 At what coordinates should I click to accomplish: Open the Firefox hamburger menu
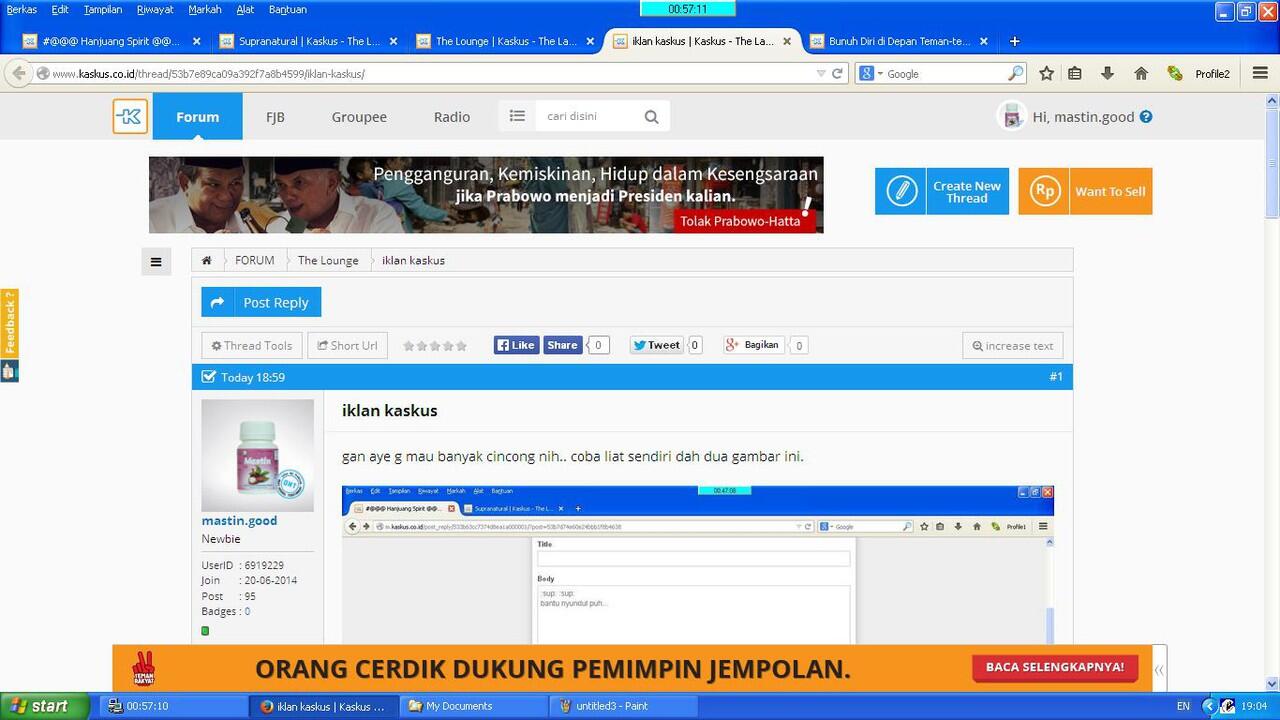tap(1260, 73)
